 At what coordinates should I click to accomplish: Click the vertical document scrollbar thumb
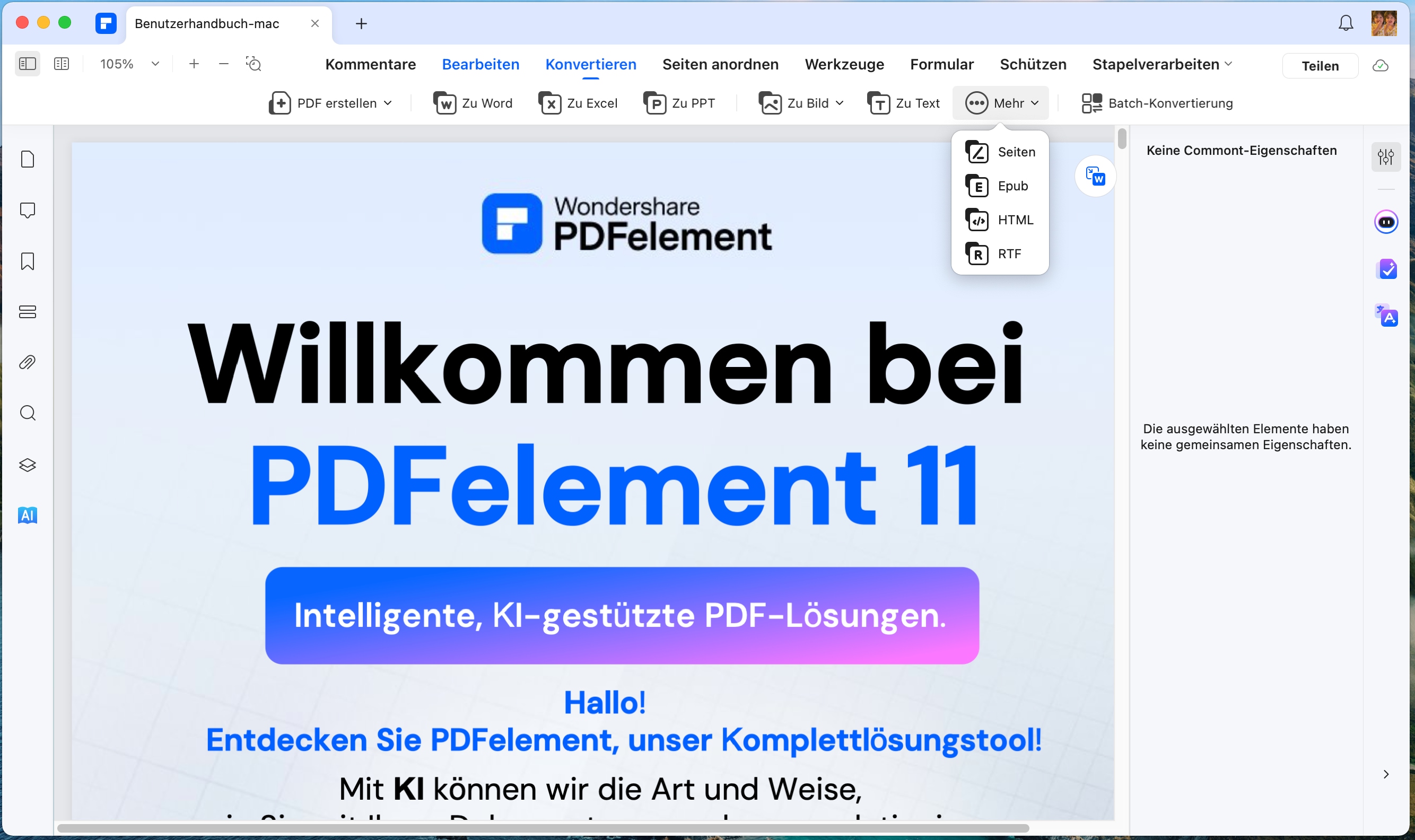pos(1121,139)
